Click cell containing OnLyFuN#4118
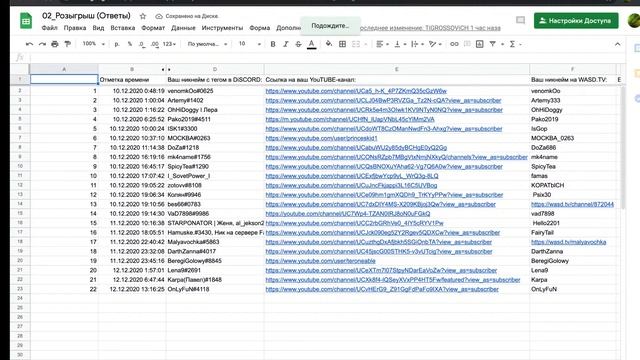Viewport: 640px width, 360px height. tap(215, 289)
